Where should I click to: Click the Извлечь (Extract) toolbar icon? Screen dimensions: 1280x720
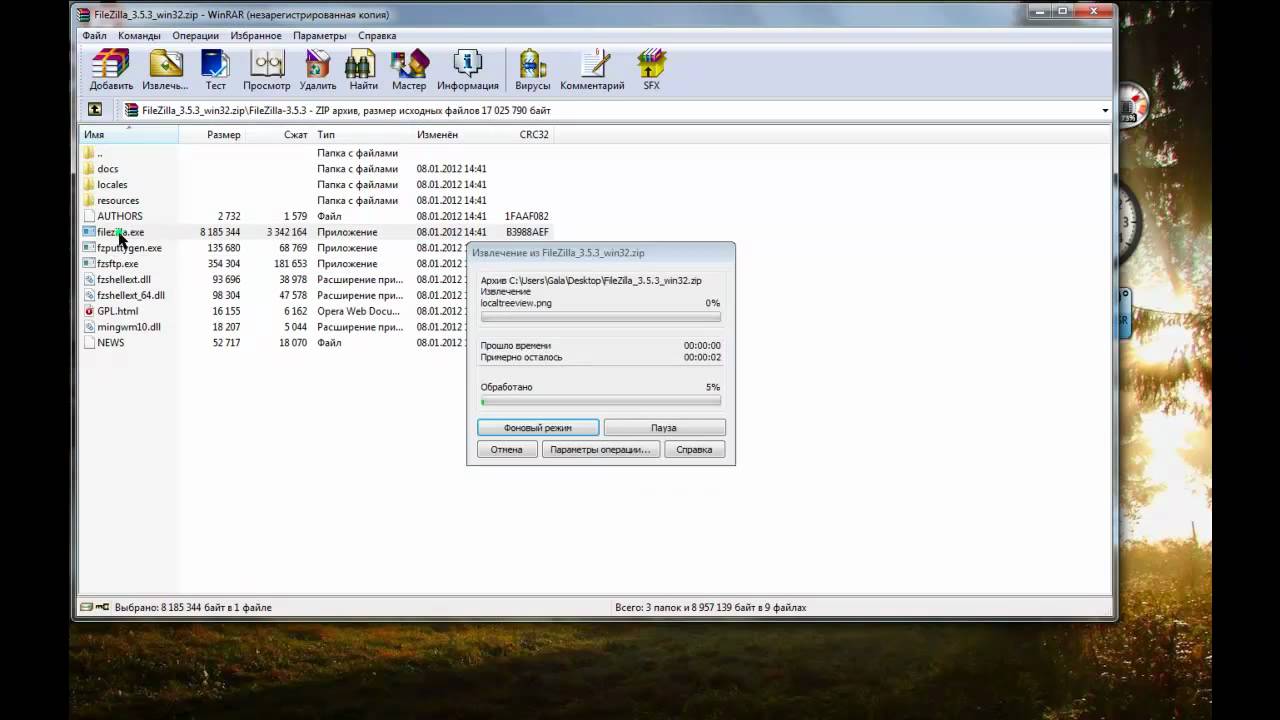(165, 69)
